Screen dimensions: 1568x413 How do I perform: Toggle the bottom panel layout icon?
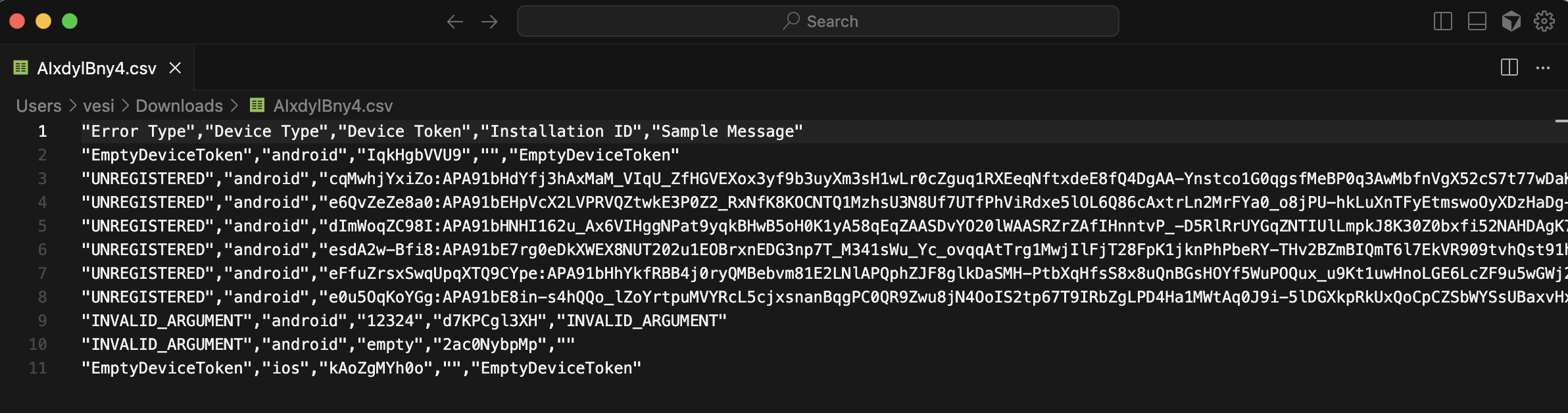1477,20
